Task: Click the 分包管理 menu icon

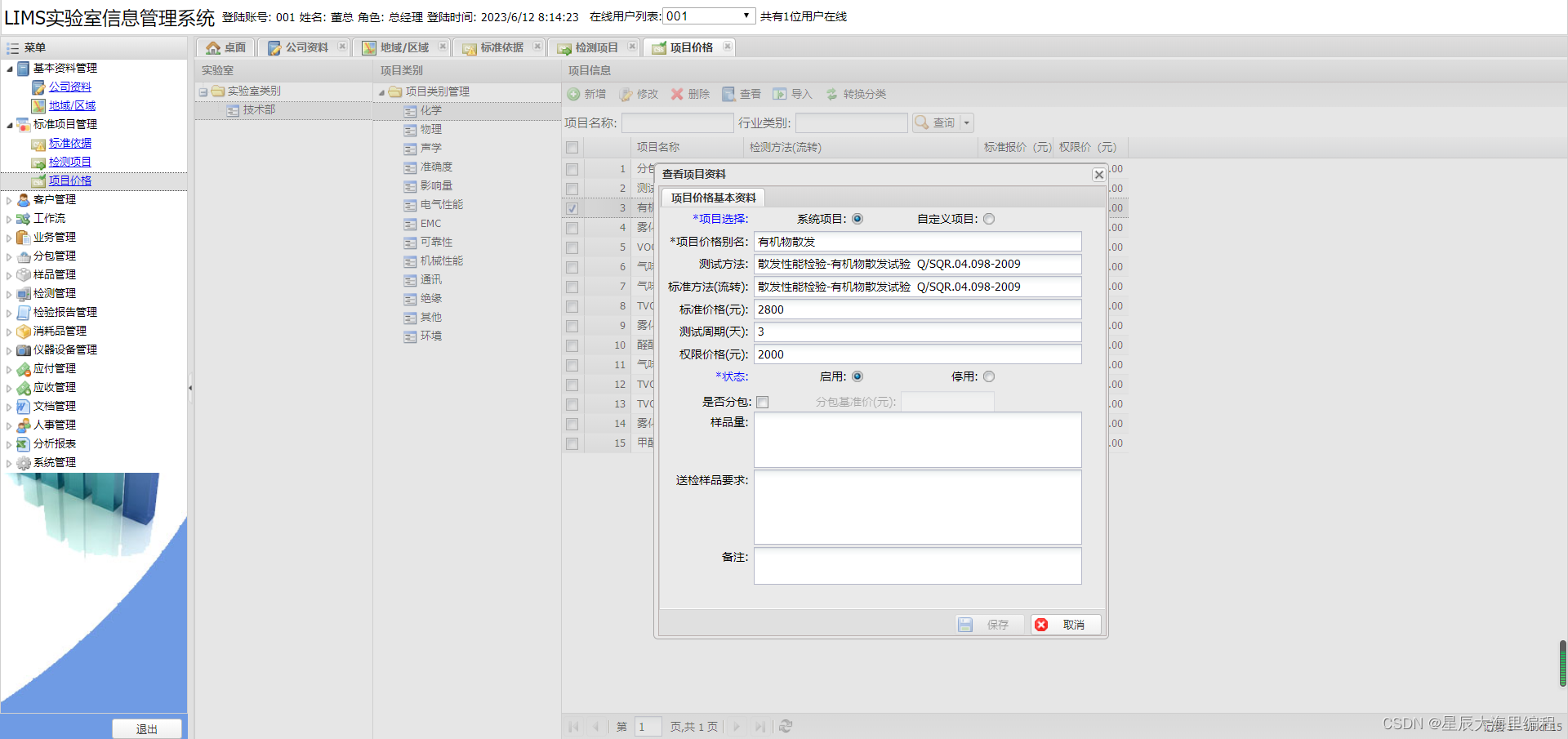Action: (24, 256)
